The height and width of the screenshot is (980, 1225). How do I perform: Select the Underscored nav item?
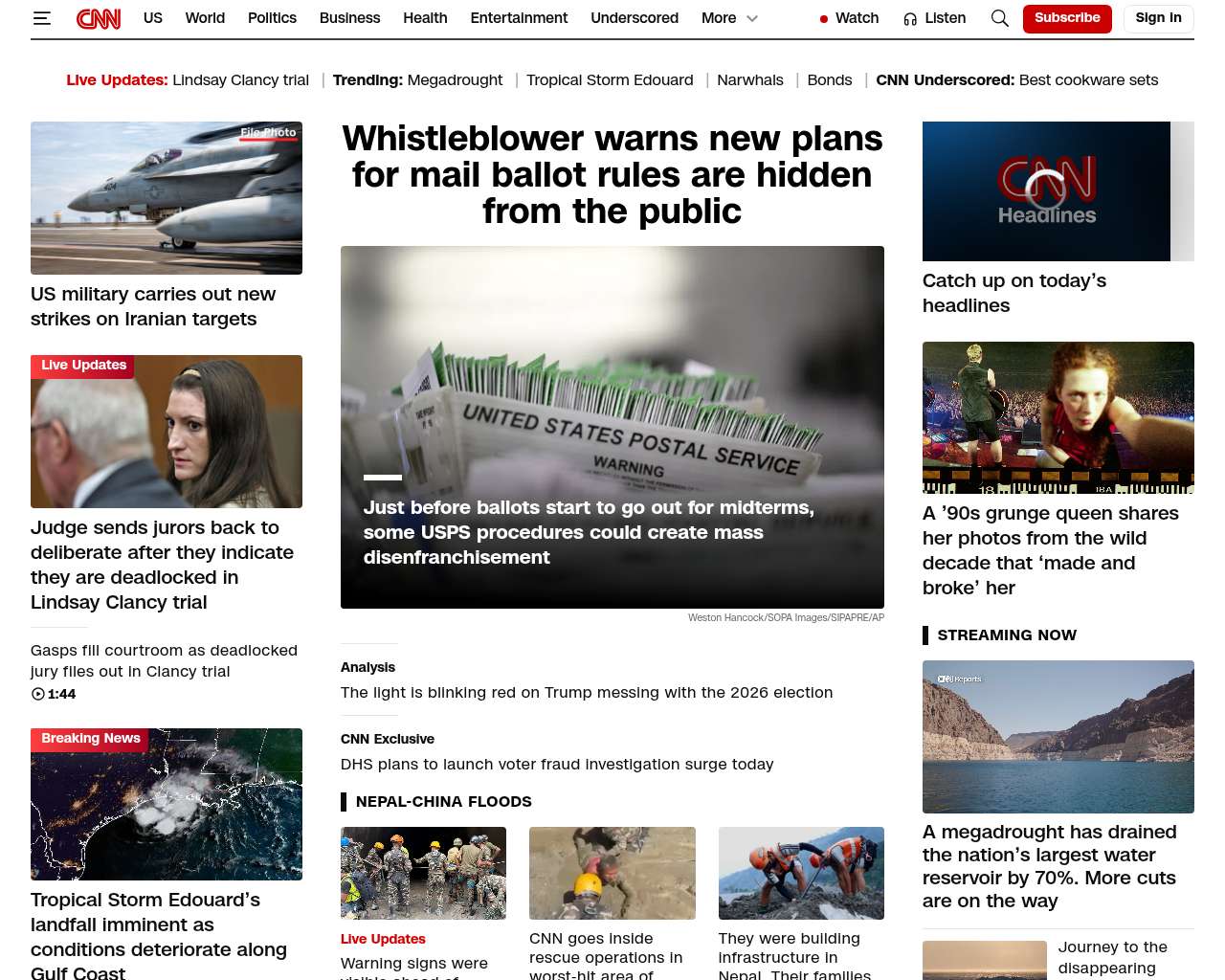pyautogui.click(x=635, y=18)
